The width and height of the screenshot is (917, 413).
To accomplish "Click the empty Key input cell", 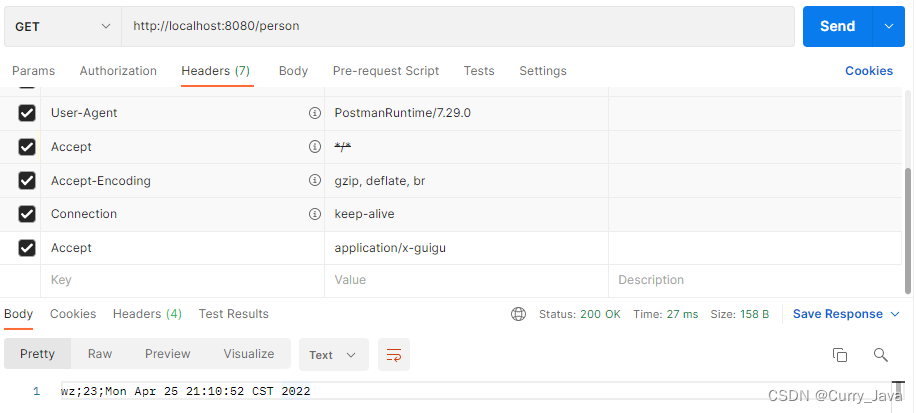I will coord(182,280).
